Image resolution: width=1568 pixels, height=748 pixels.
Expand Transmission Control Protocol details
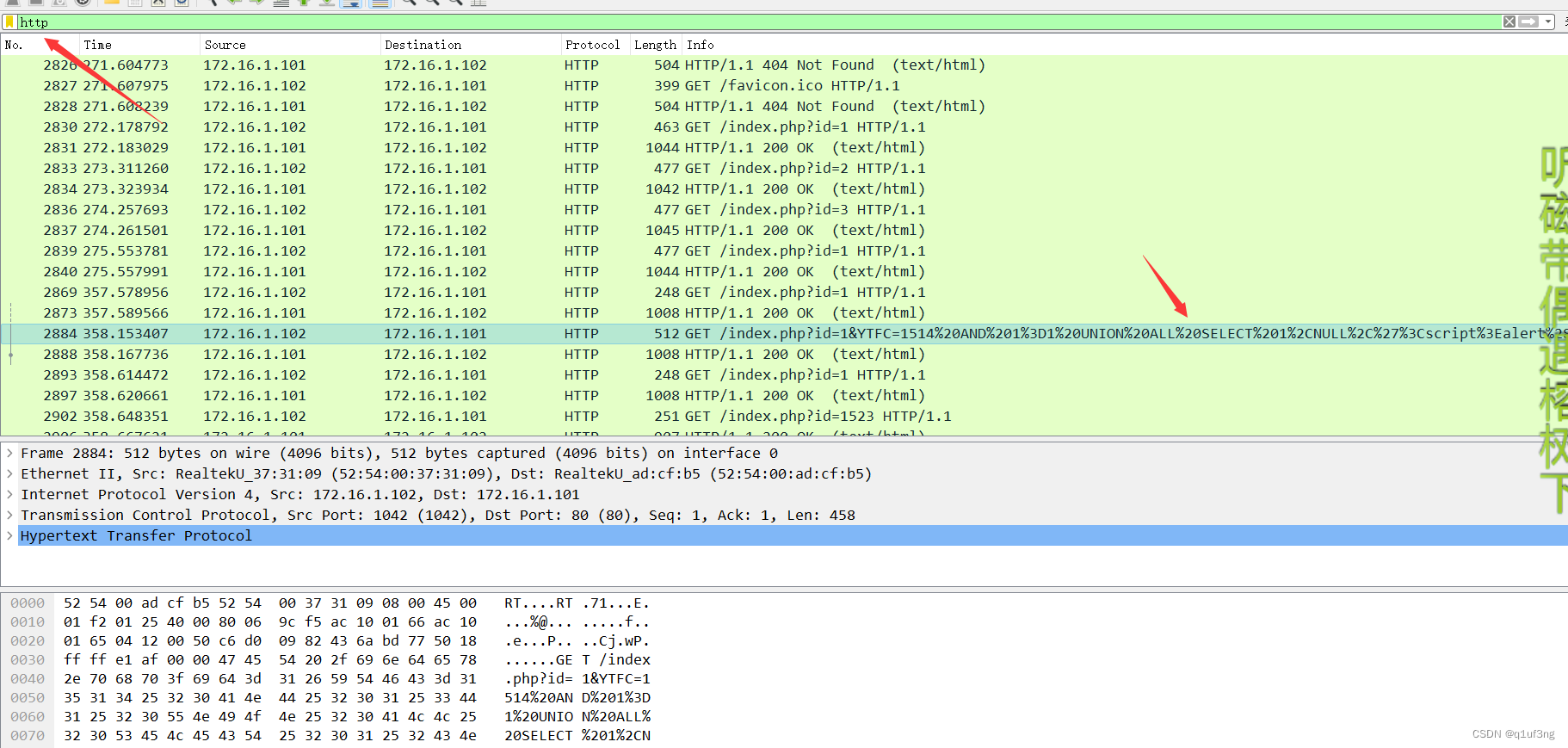(9, 515)
